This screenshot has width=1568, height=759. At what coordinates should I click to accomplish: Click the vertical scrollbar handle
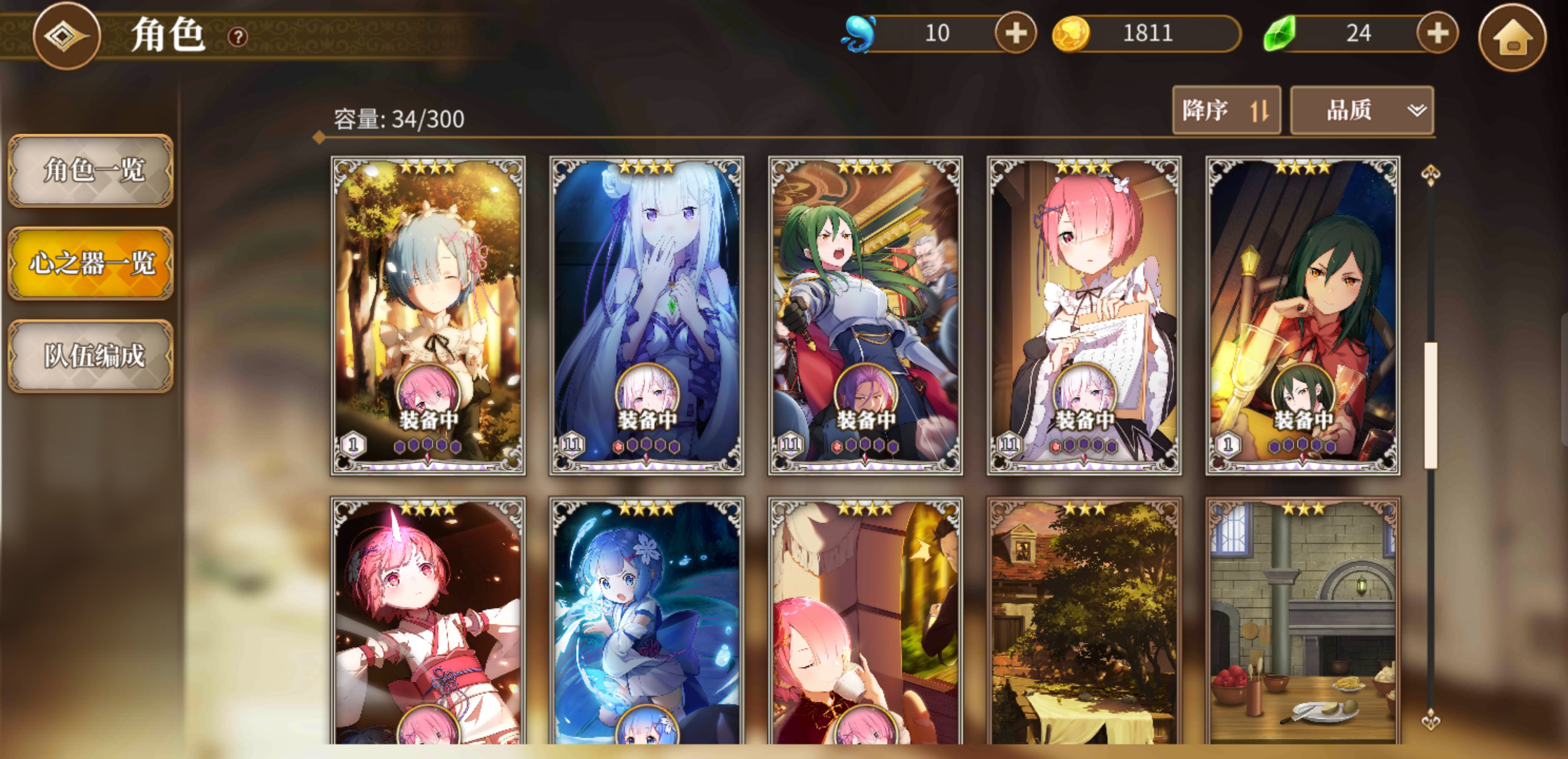[1430, 406]
